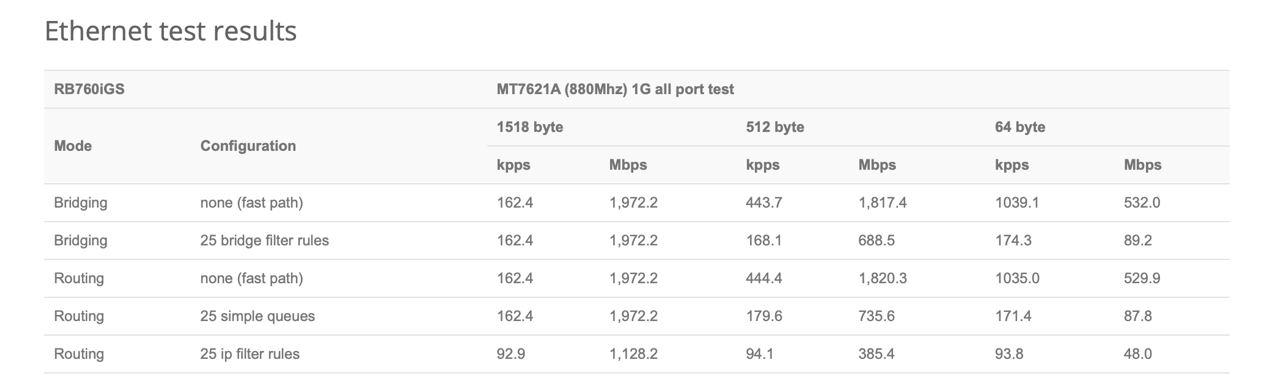Select the Mode column header
Viewport: 1280px width, 392px height.
tap(73, 146)
